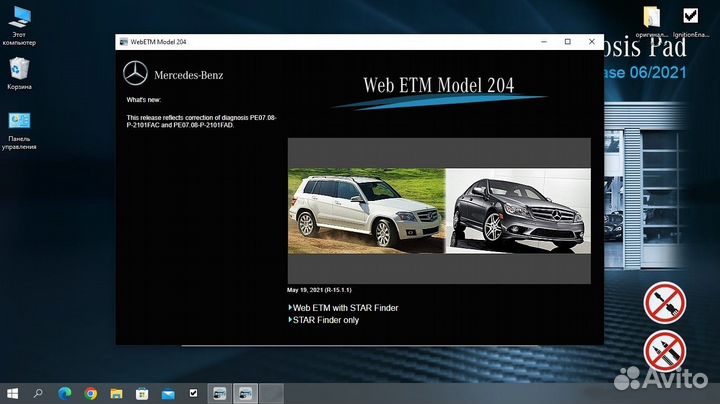This screenshot has width=720, height=404.
Task: Click the crossed-out pencils desktop icon
Action: coord(664,351)
